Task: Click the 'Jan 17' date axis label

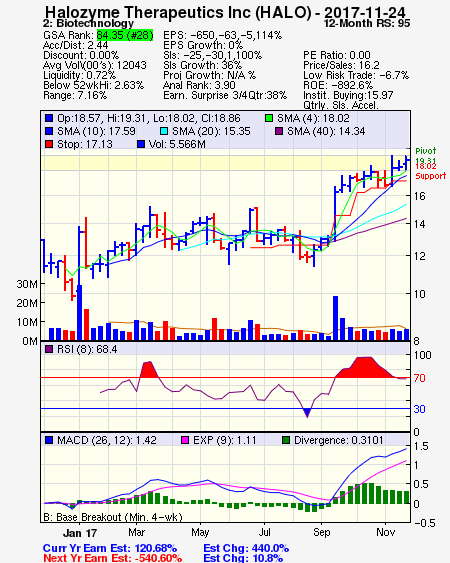Action: coord(80,533)
